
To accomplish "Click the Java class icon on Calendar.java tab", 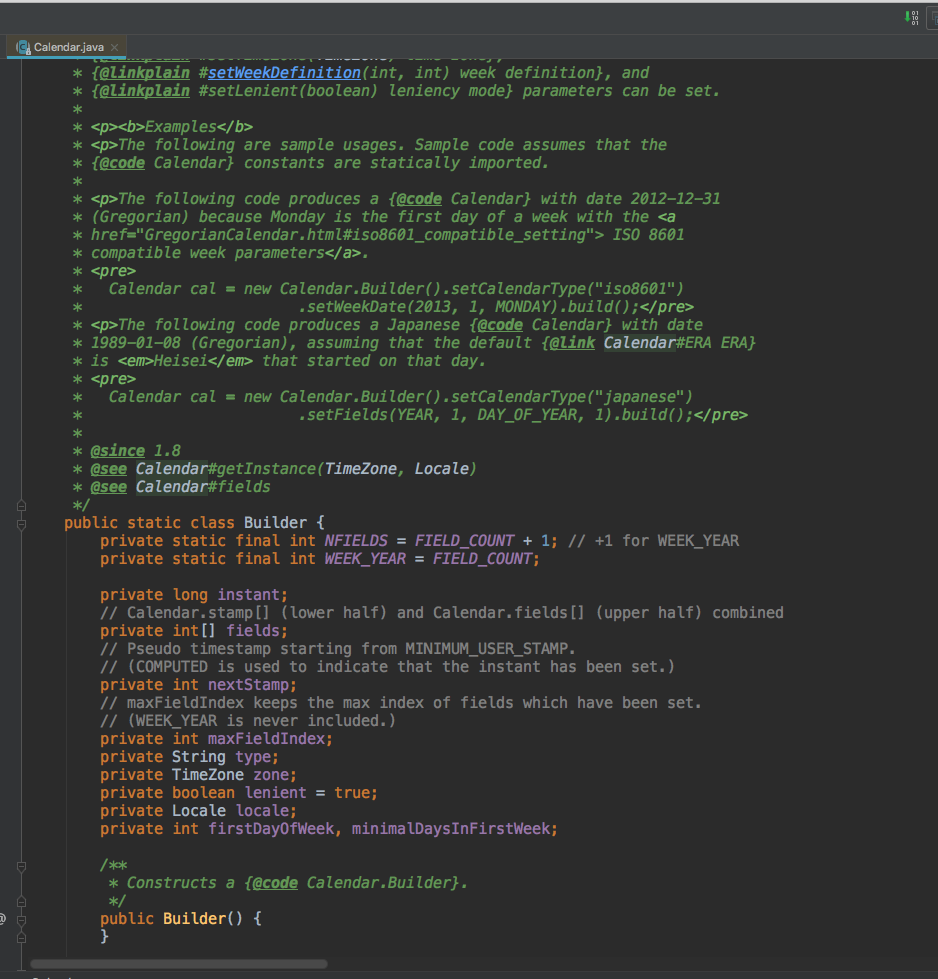I will coord(24,47).
